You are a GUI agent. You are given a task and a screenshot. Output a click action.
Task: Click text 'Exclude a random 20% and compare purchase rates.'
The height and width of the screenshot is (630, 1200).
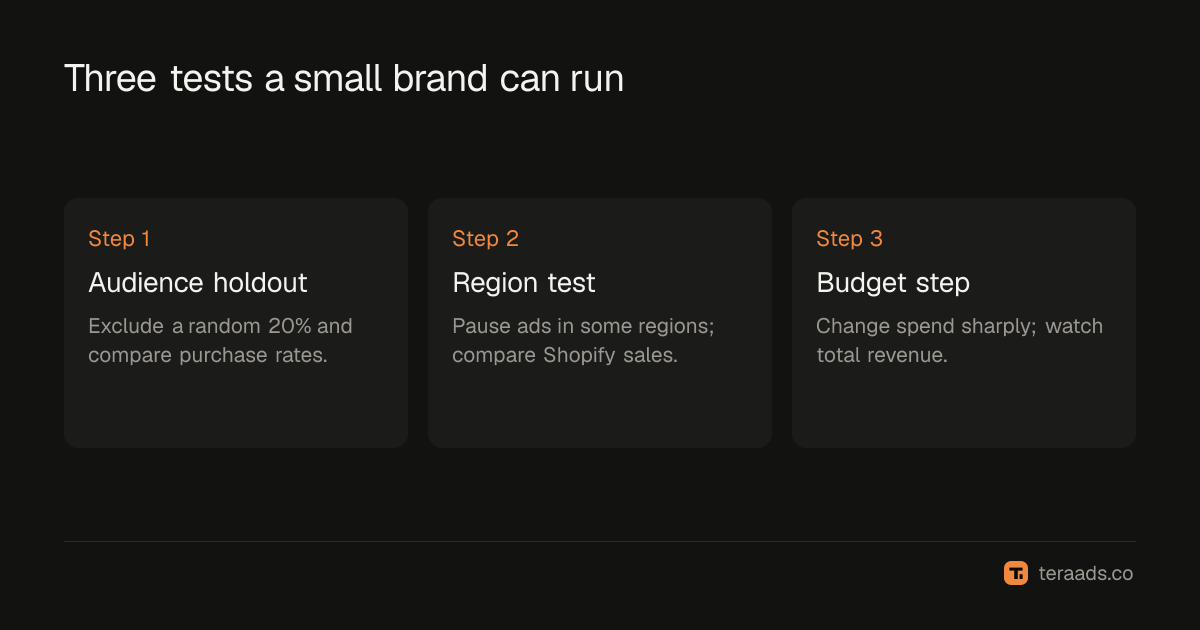point(220,341)
